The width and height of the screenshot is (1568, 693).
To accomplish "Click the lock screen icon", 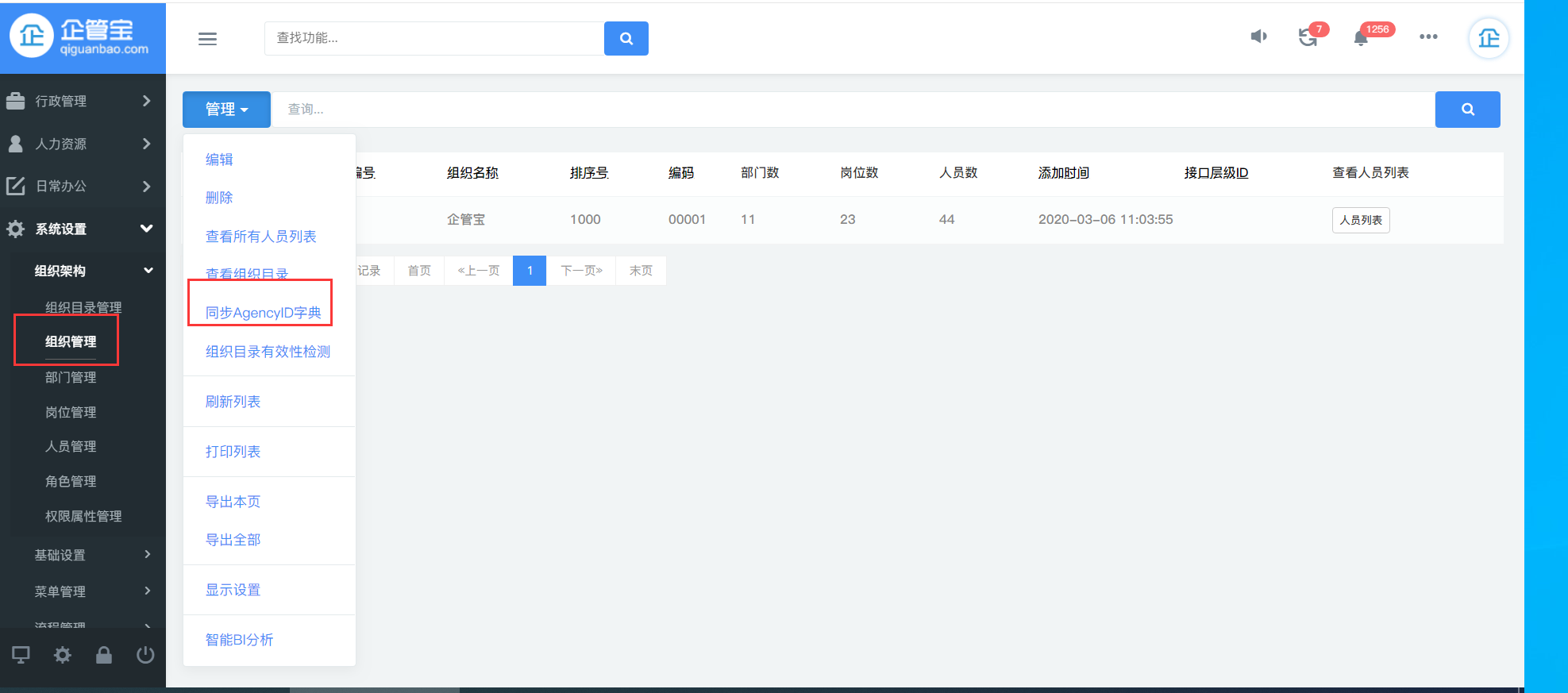I will coord(104,655).
